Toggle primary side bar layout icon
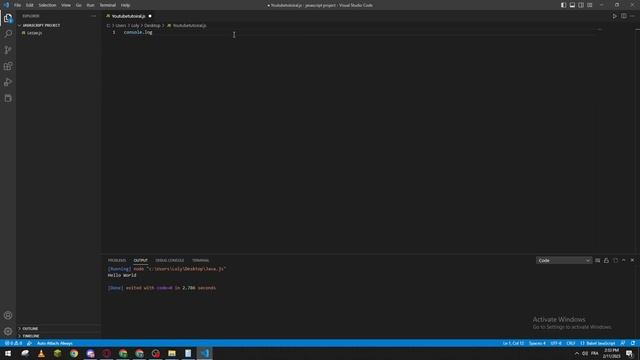 563,5
